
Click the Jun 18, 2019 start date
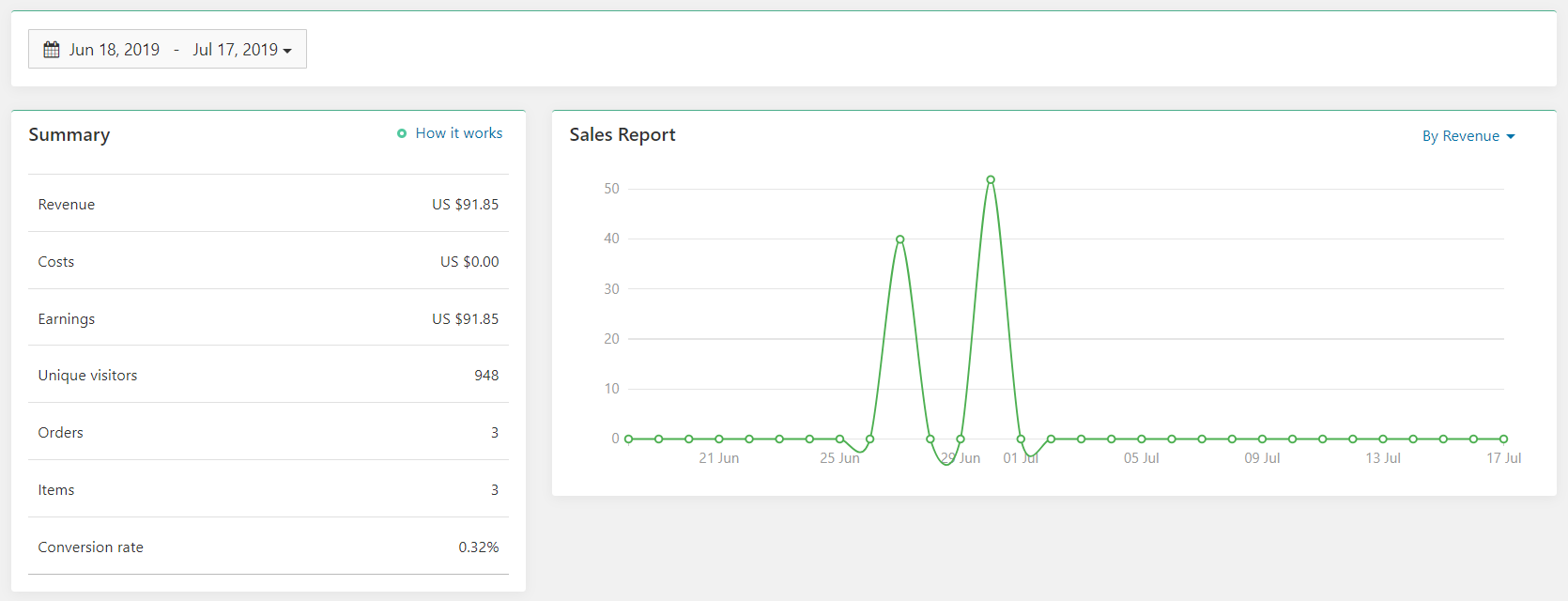[115, 50]
